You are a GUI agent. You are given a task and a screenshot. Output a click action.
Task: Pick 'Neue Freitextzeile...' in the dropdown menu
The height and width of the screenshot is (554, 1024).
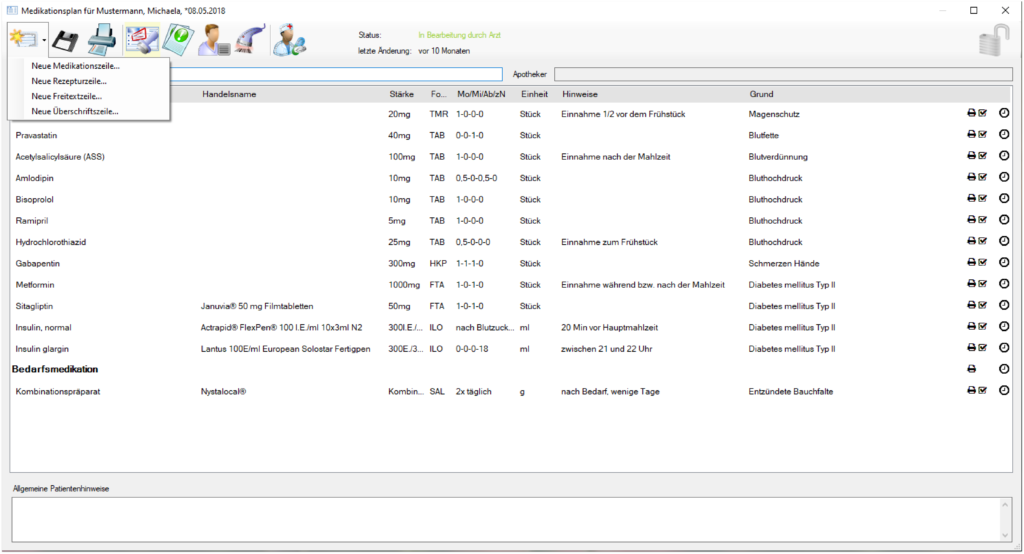click(x=67, y=96)
